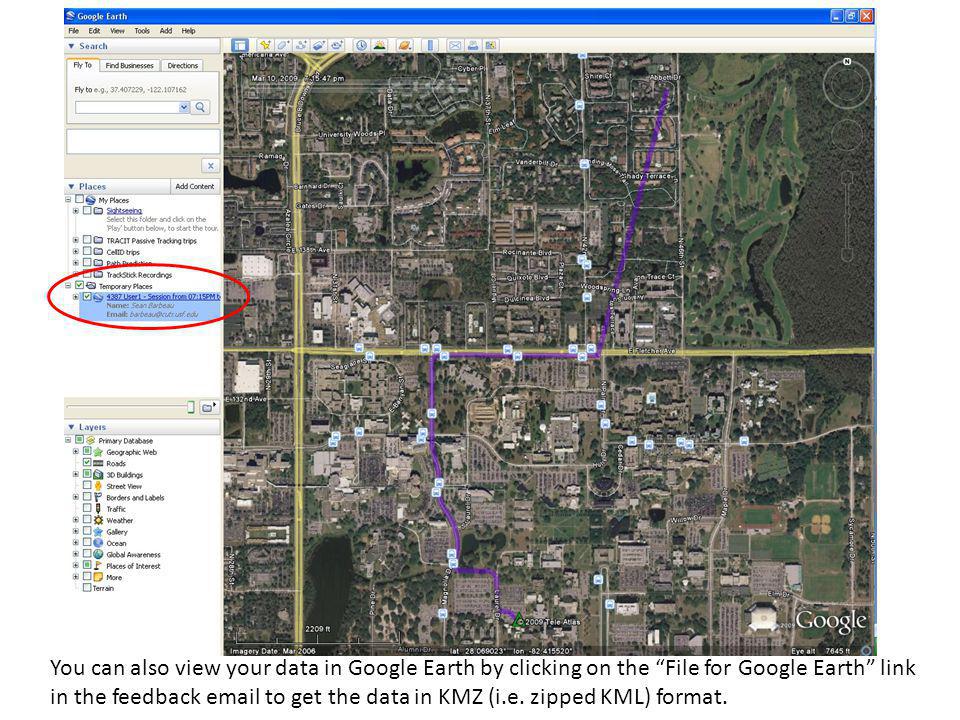Expand the Geographic Web layer node

point(76,452)
